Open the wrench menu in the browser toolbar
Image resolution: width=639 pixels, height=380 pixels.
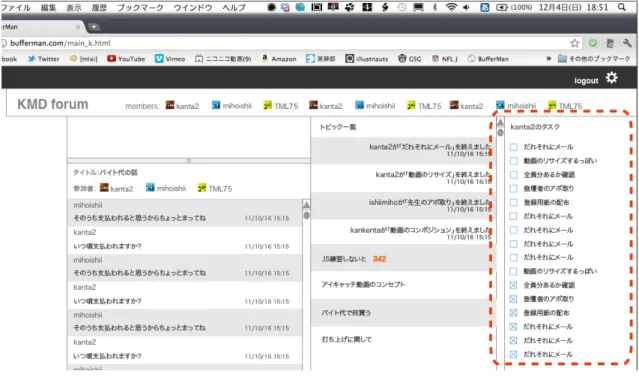click(627, 43)
